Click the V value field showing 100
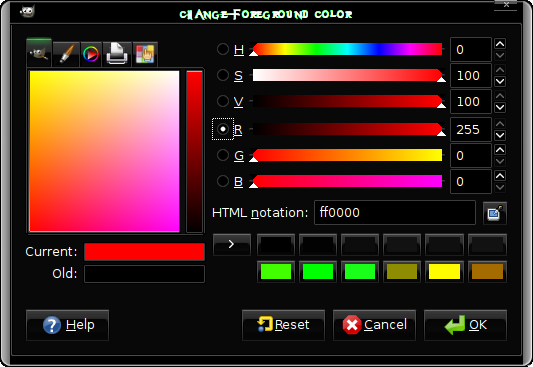The width and height of the screenshot is (533, 367). click(x=471, y=101)
